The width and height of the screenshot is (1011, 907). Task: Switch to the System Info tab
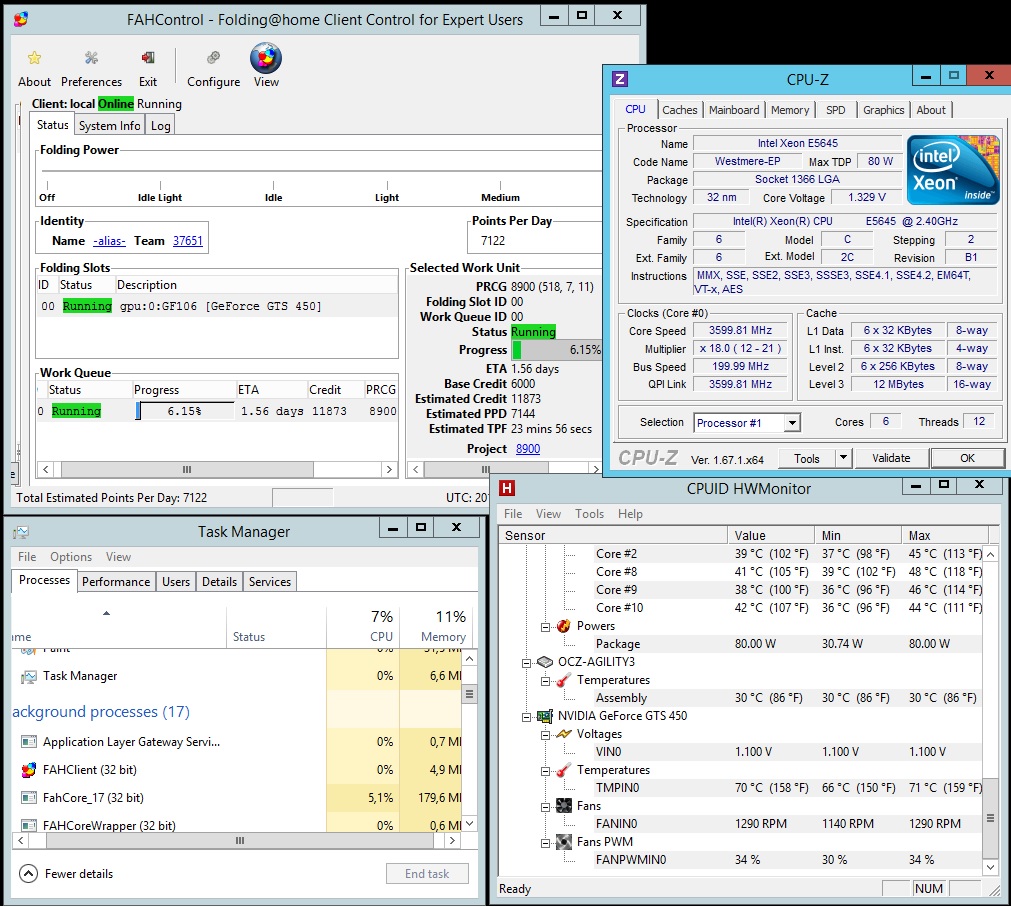pyautogui.click(x=110, y=126)
